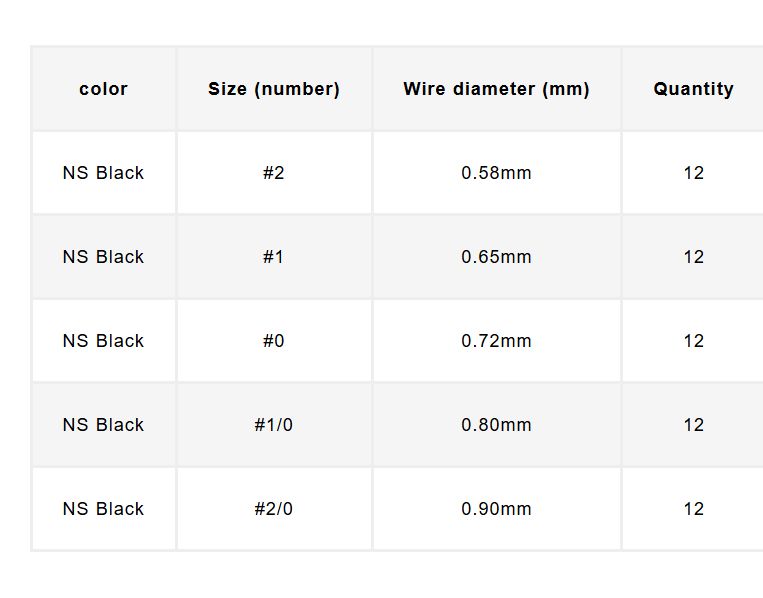This screenshot has height=598, width=763.
Task: Click the #2 size cell
Action: pyautogui.click(x=274, y=173)
